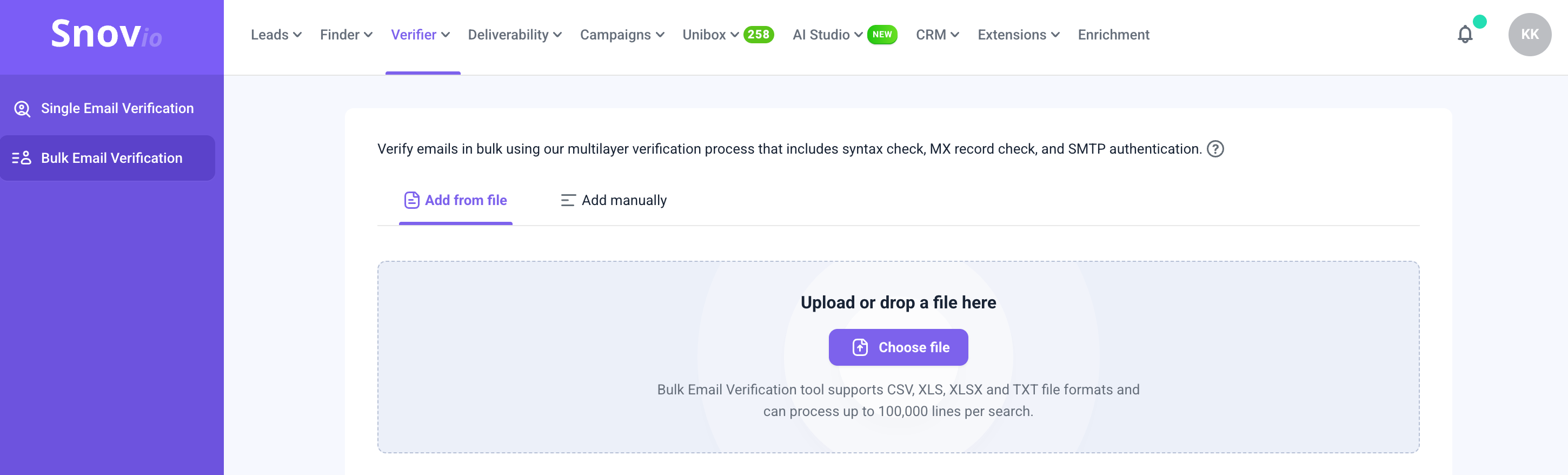
Task: Expand the CRM dropdown chevron
Action: click(x=954, y=35)
